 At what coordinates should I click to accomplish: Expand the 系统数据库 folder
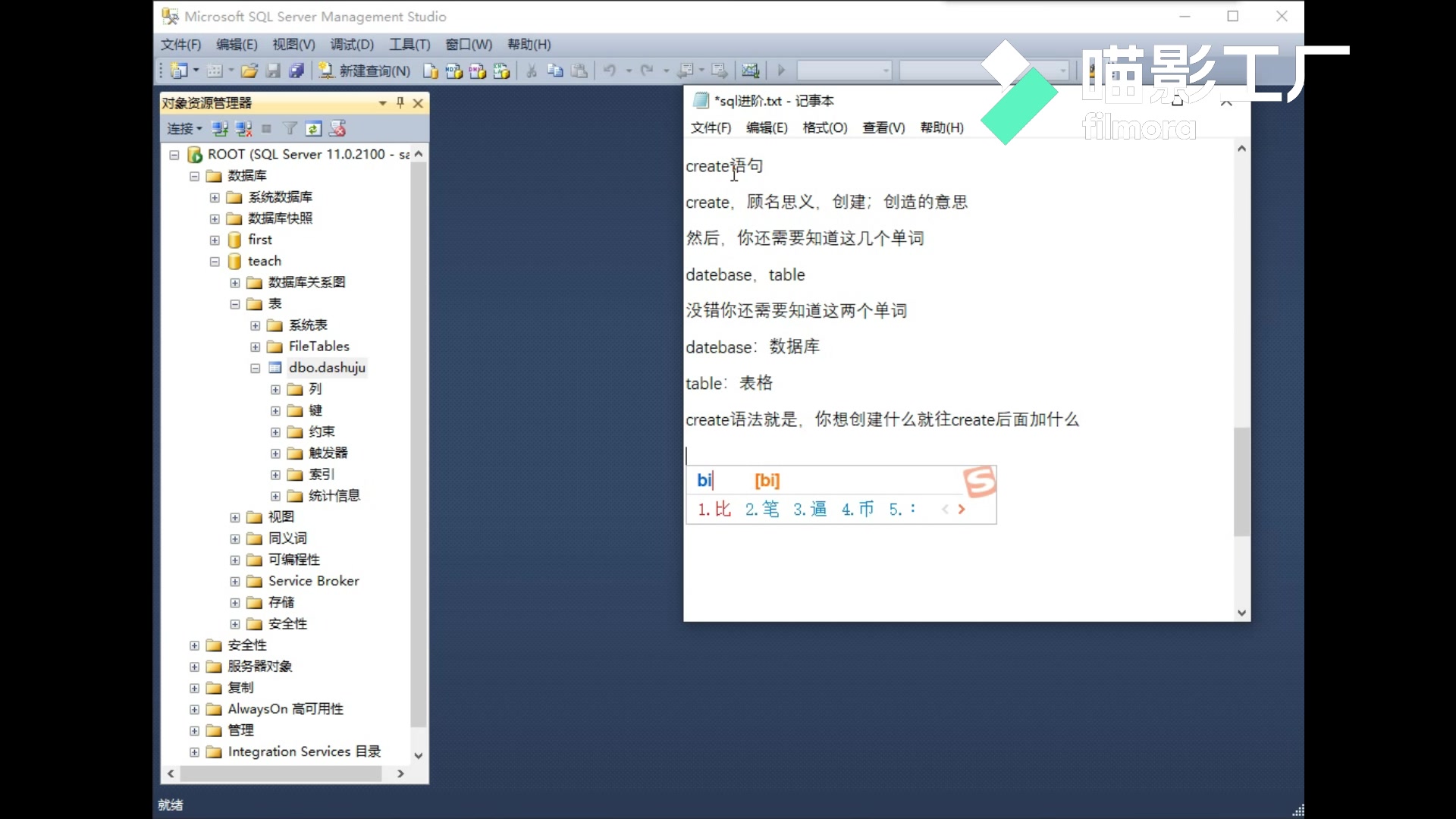215,198
